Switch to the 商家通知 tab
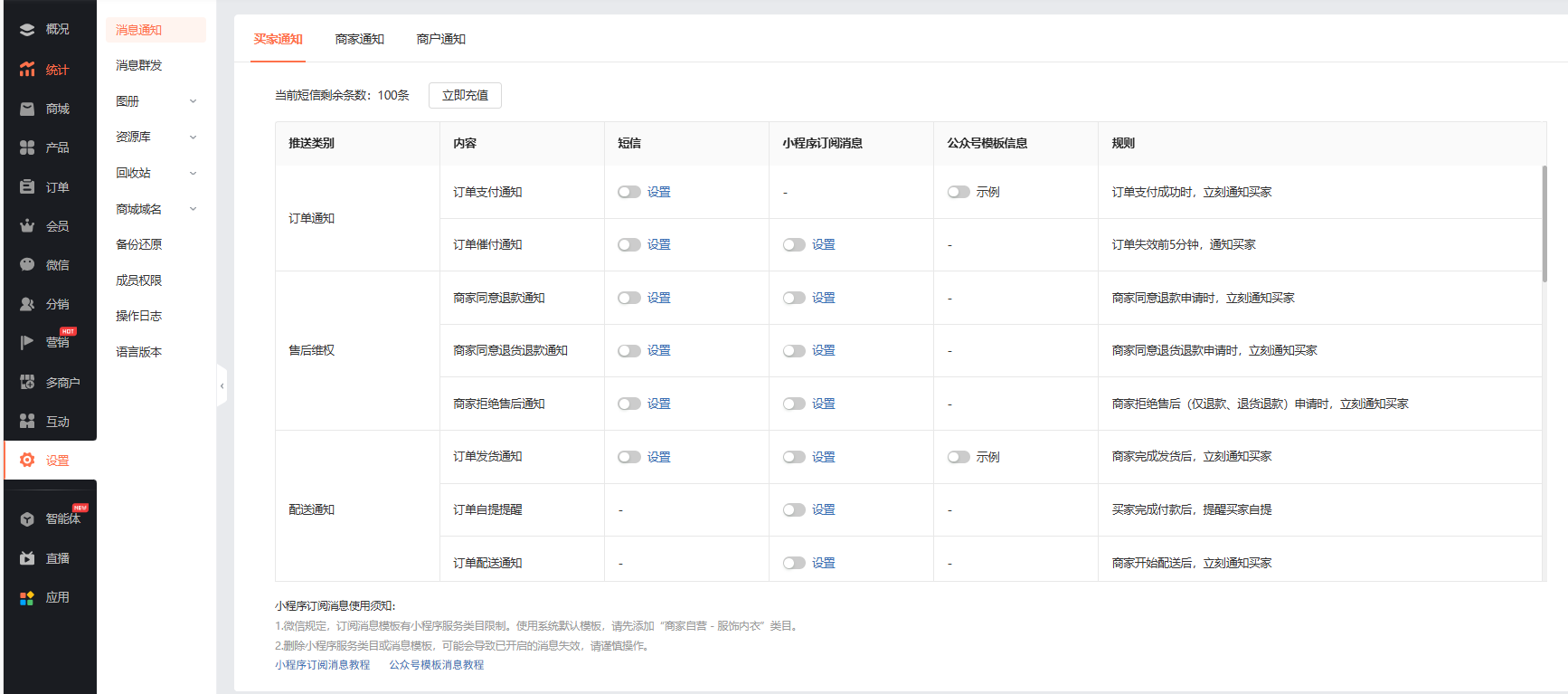Screen dimensions: 1568x694 point(359,39)
